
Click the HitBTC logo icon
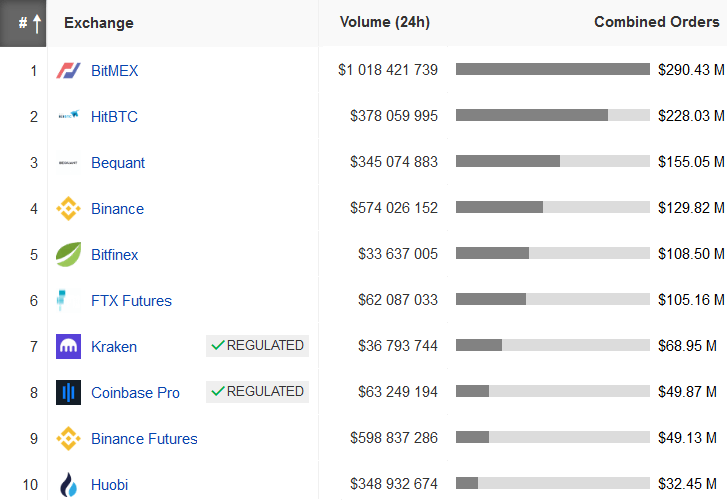coord(68,116)
